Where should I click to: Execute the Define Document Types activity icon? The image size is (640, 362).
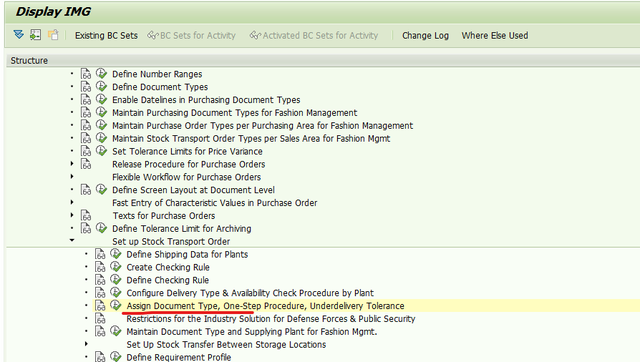tap(101, 87)
